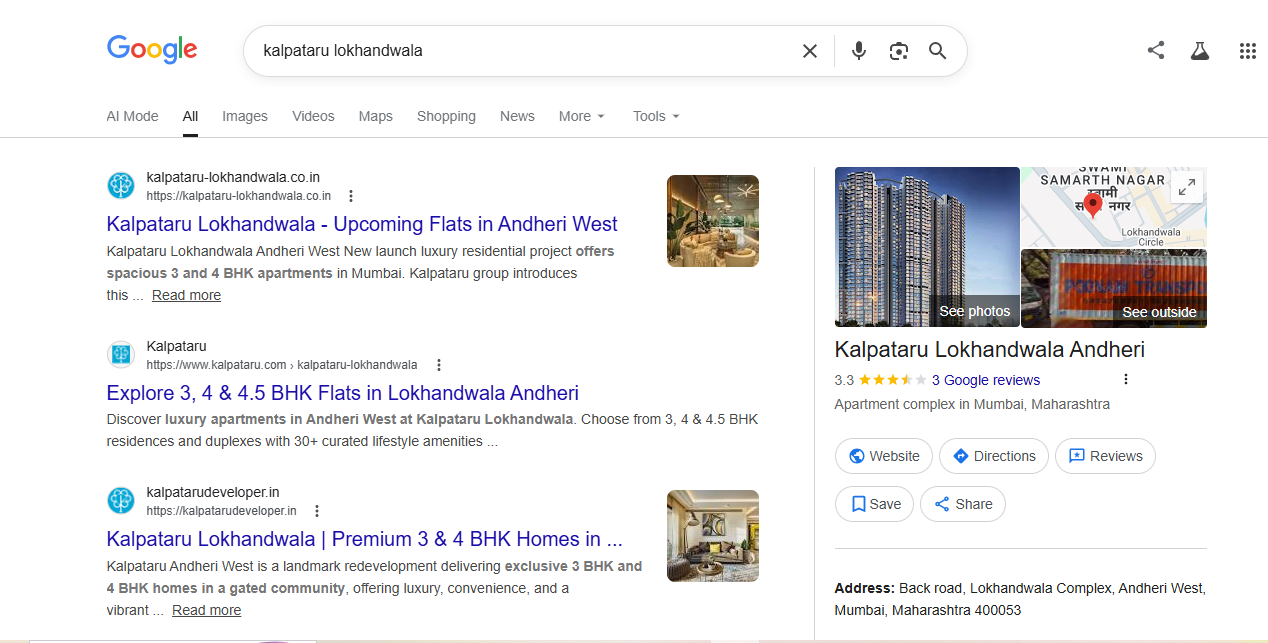1268x643 pixels.
Task: Open more options next to Google reviews
Action: tap(1126, 380)
